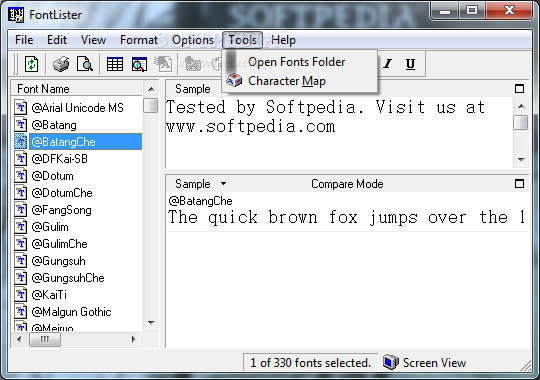The image size is (540, 380).
Task: Open the Options menu
Action: pos(193,40)
